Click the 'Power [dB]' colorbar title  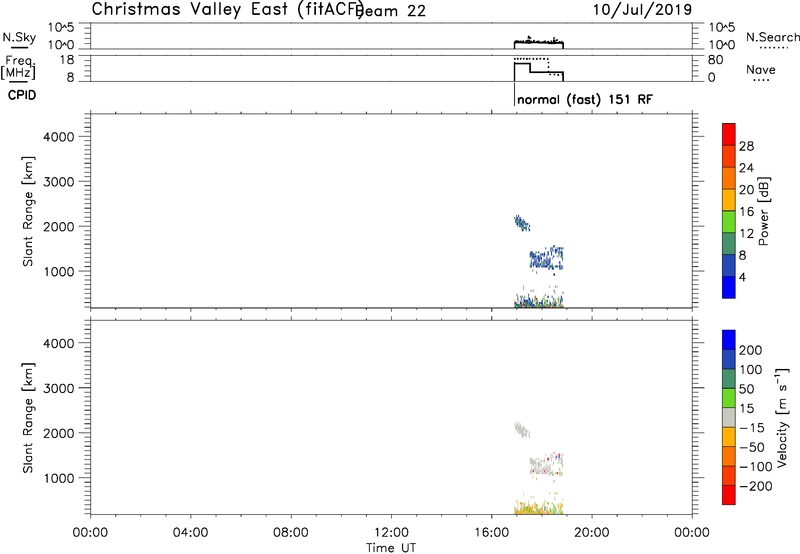[763, 211]
